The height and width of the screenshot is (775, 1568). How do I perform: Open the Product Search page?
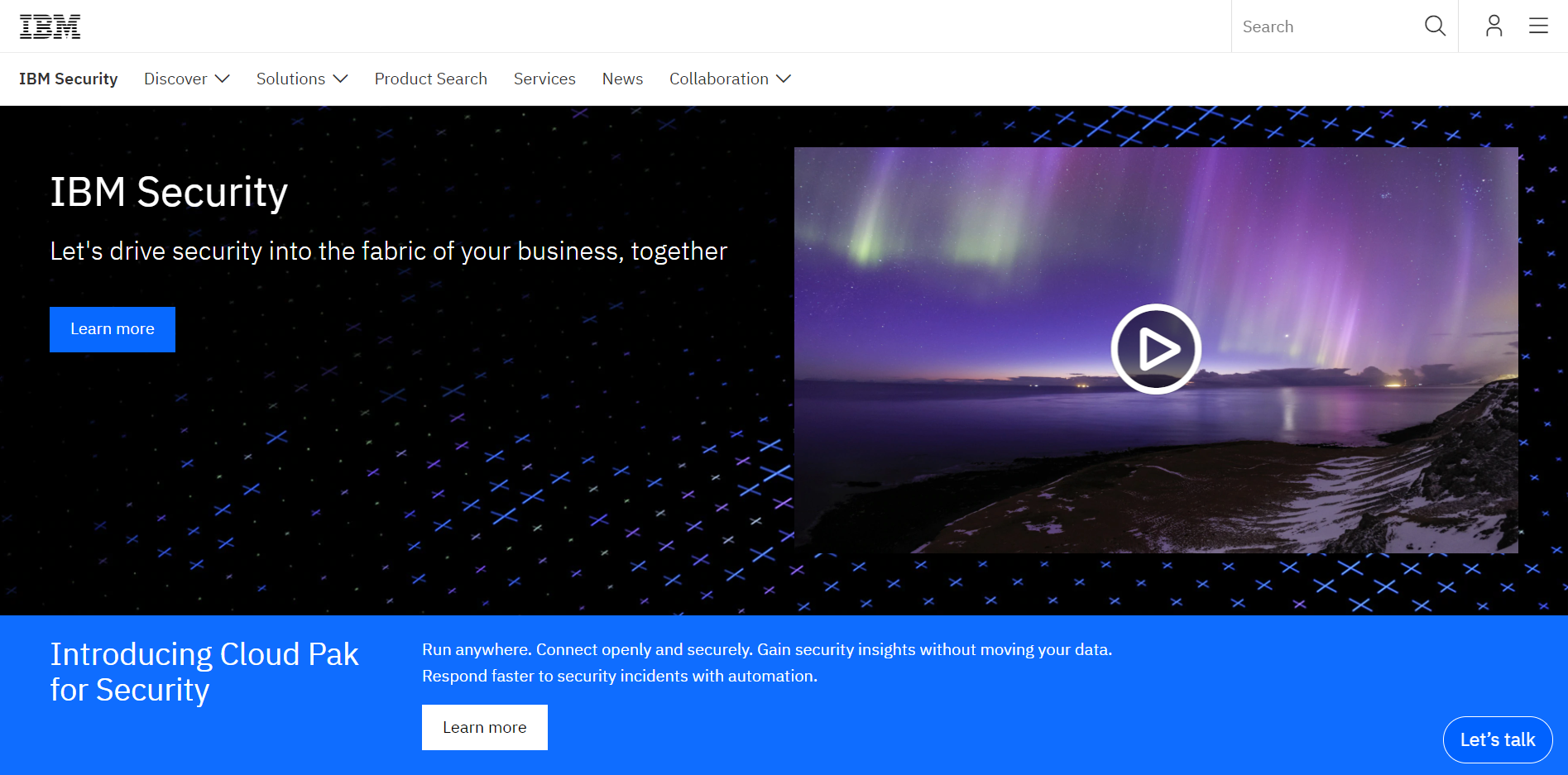click(x=430, y=79)
